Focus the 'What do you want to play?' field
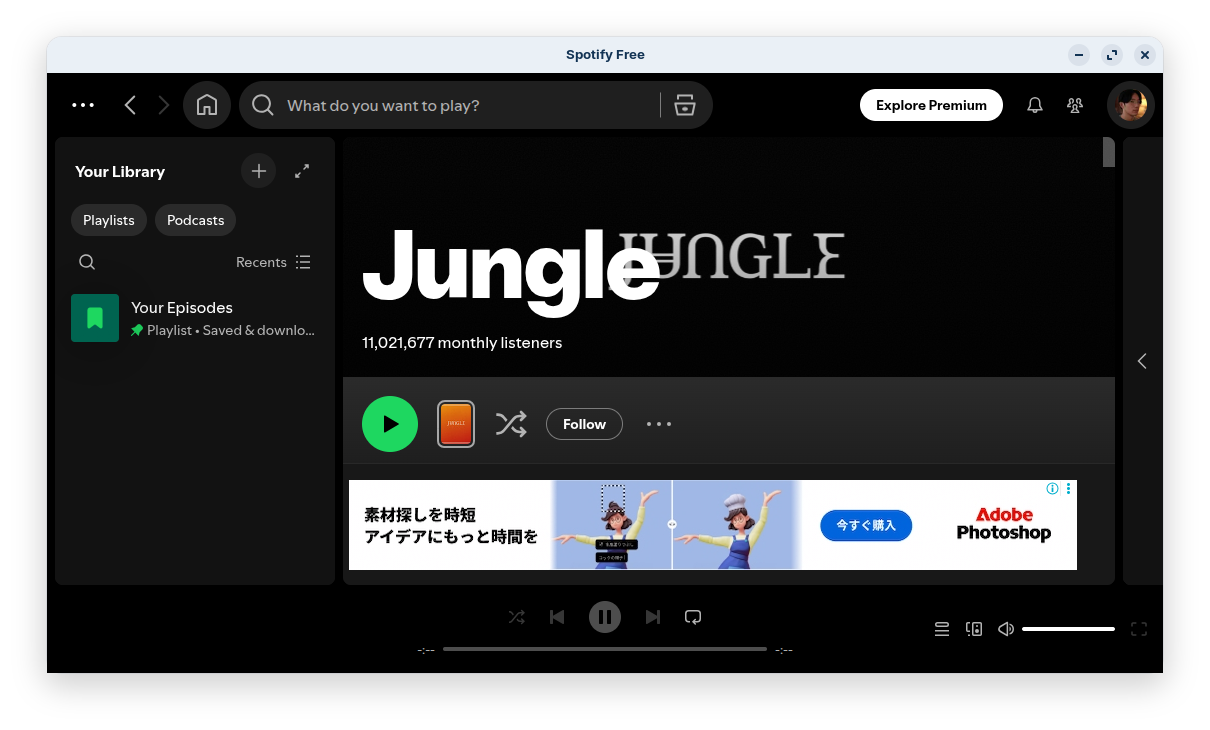Image resolution: width=1210 pixels, height=730 pixels. [470, 105]
